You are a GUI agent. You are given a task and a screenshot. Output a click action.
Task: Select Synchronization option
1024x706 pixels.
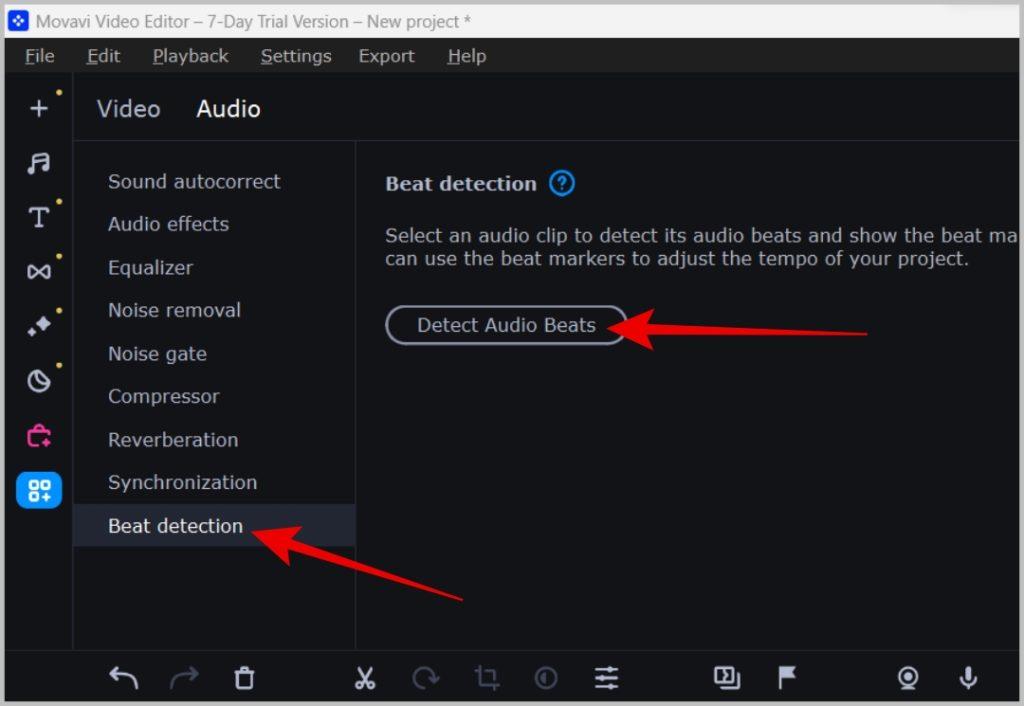pos(183,483)
